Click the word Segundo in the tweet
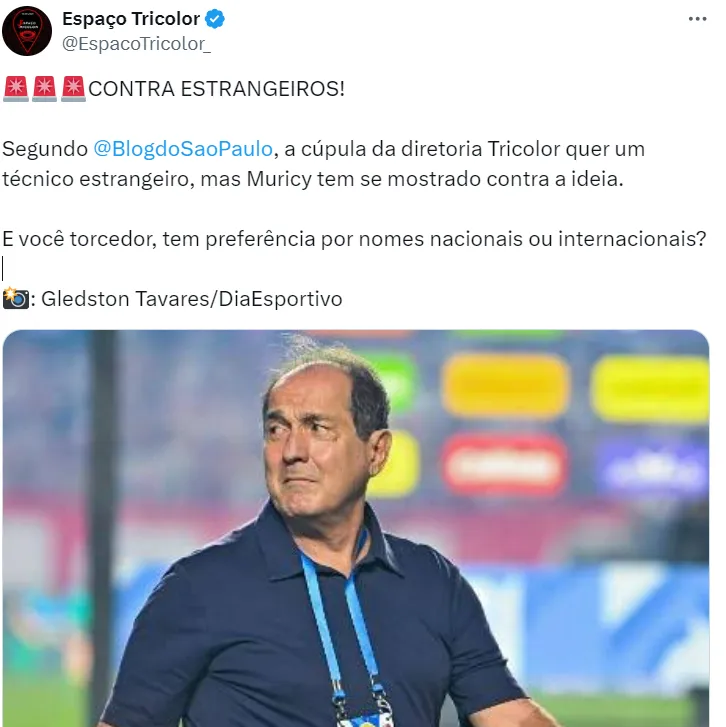Image resolution: width=726 pixels, height=727 pixels. (x=45, y=149)
